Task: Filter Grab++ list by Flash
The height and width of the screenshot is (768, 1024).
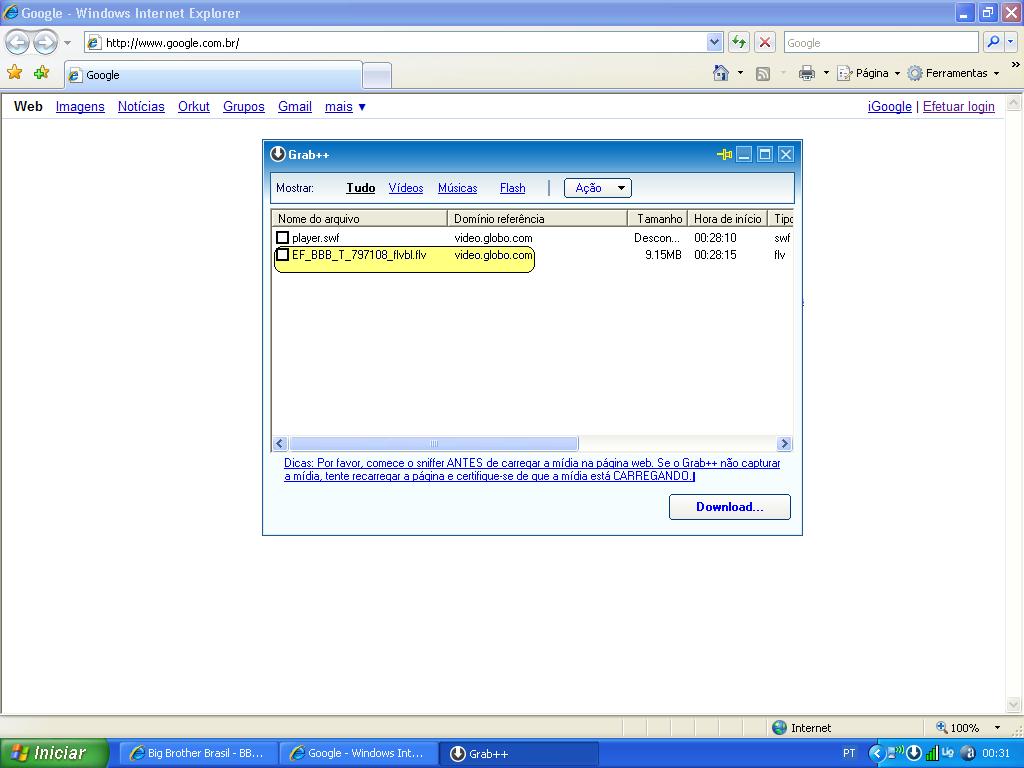Action: (513, 188)
